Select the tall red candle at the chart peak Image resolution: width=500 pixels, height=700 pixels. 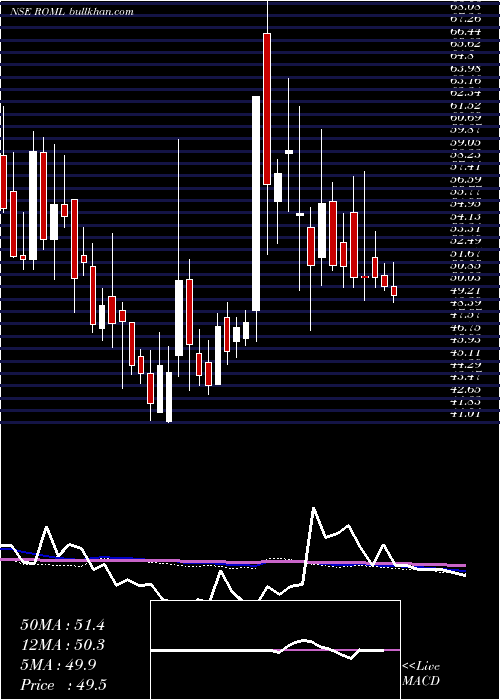(x=267, y=108)
